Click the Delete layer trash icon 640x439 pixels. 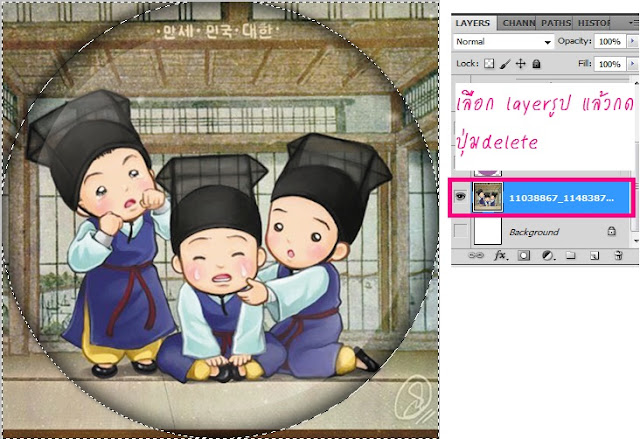tap(618, 255)
